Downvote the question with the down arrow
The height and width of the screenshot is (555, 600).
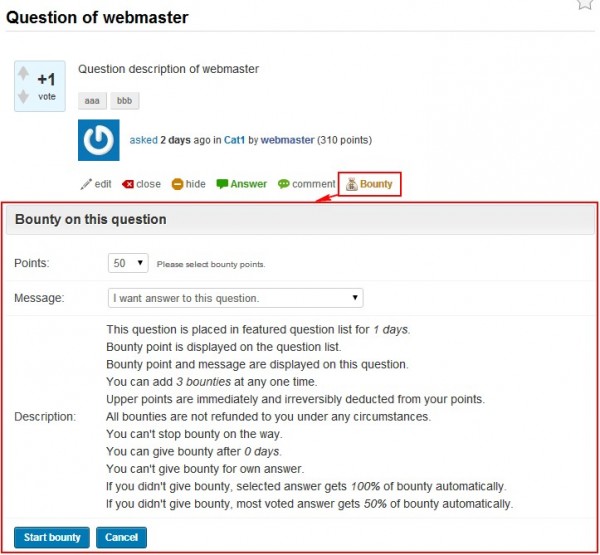coord(25,97)
